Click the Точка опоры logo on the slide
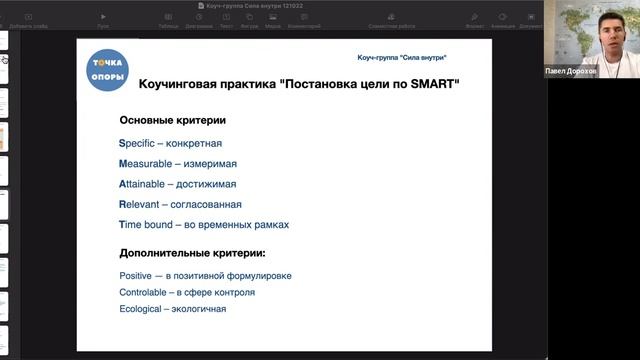 click(x=107, y=70)
